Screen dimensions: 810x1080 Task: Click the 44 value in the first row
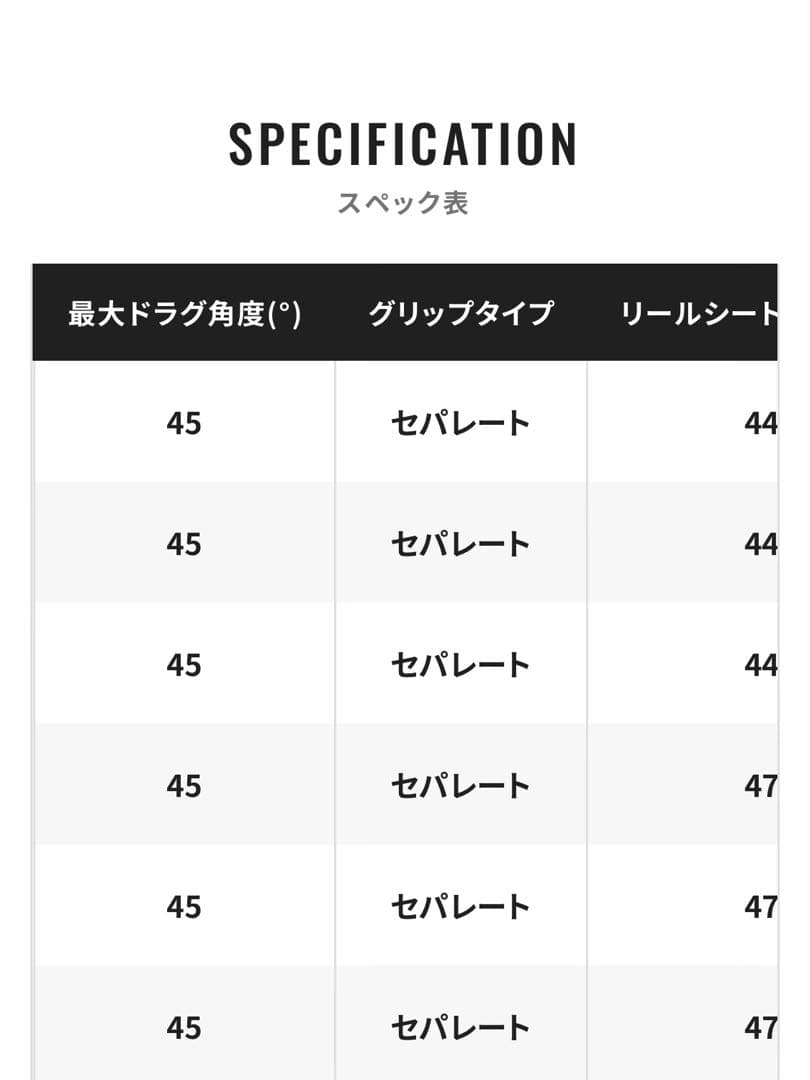point(761,423)
